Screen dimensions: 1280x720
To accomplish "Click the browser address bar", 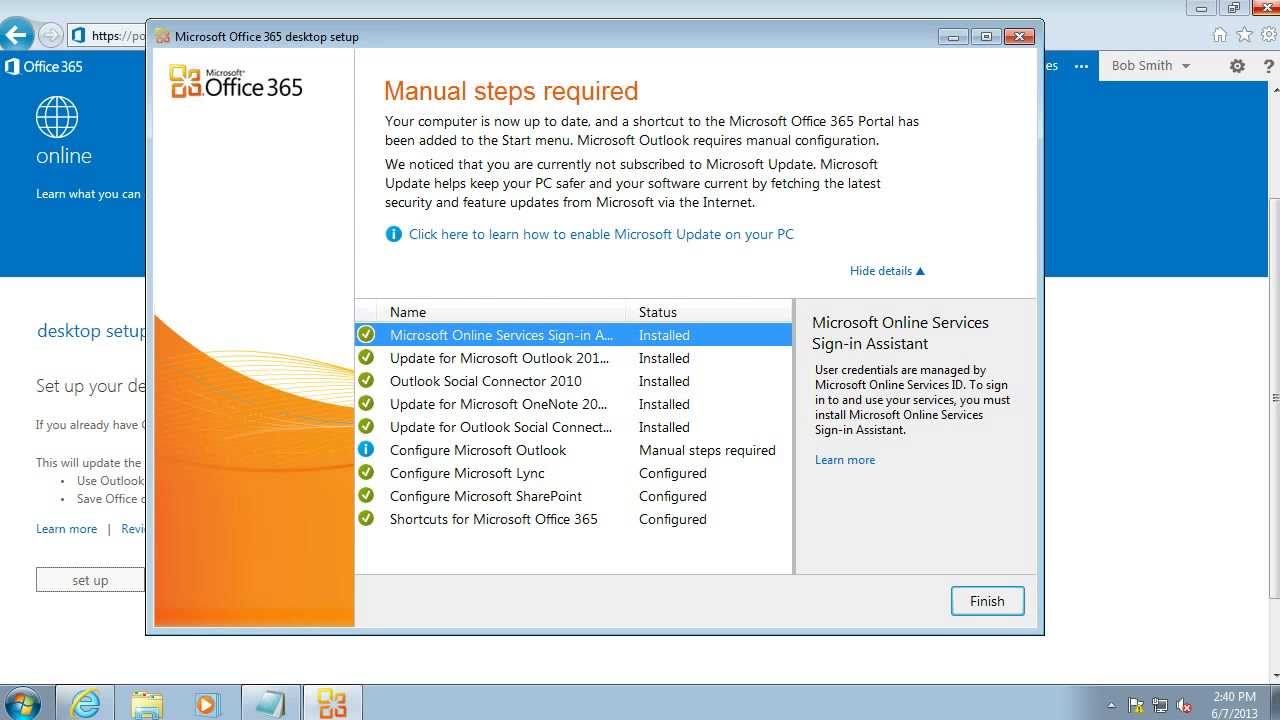I will click(x=108, y=36).
